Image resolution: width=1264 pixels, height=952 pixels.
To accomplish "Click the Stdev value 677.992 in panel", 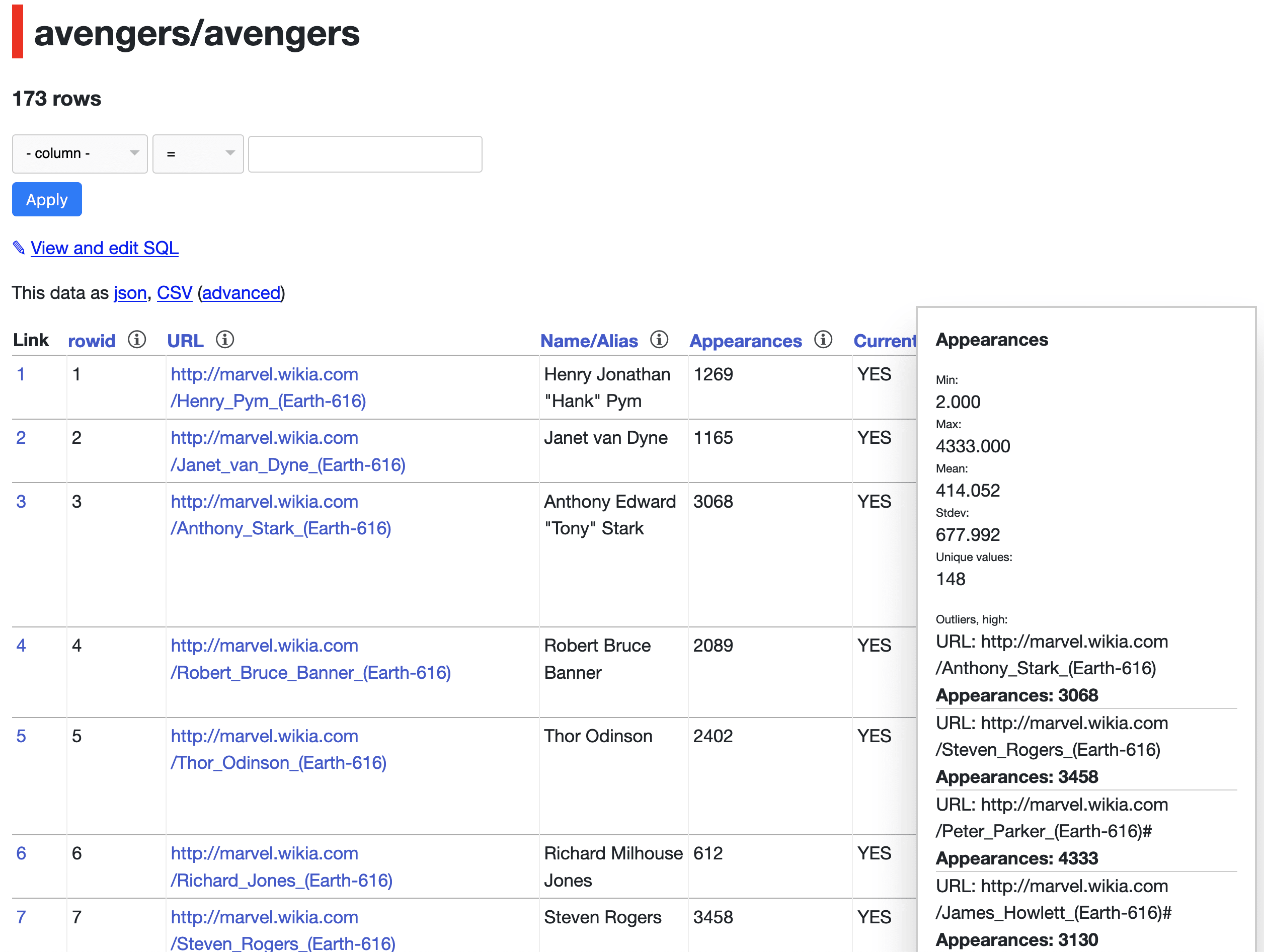I will click(968, 534).
